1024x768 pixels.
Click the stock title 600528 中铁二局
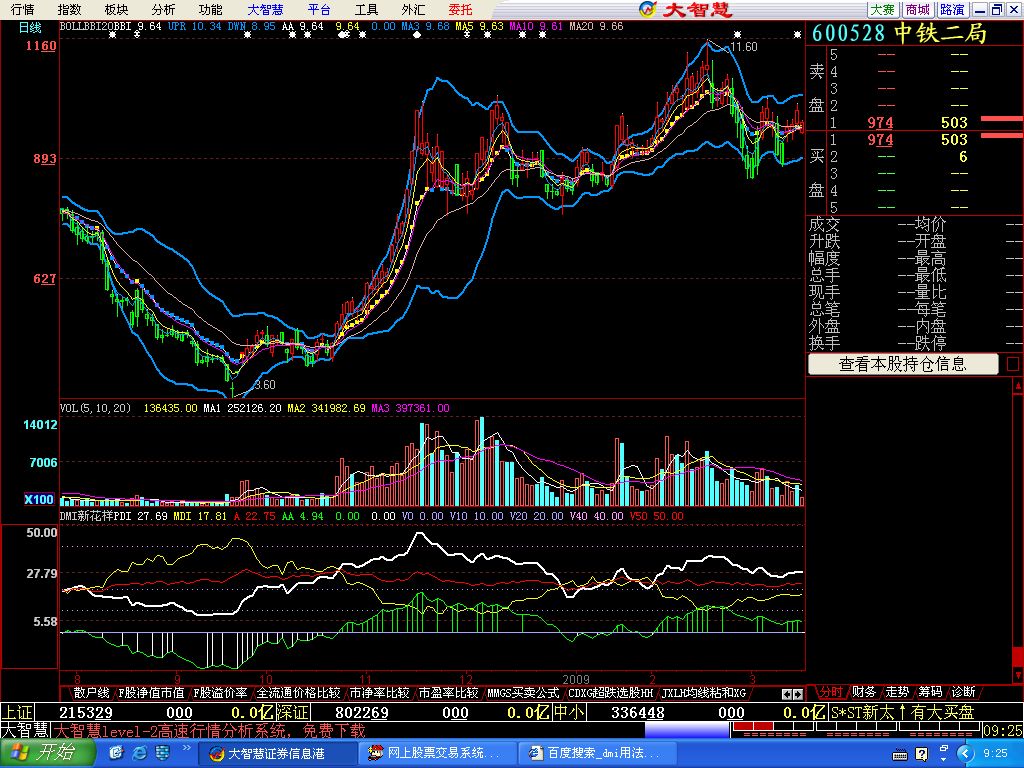coord(898,33)
